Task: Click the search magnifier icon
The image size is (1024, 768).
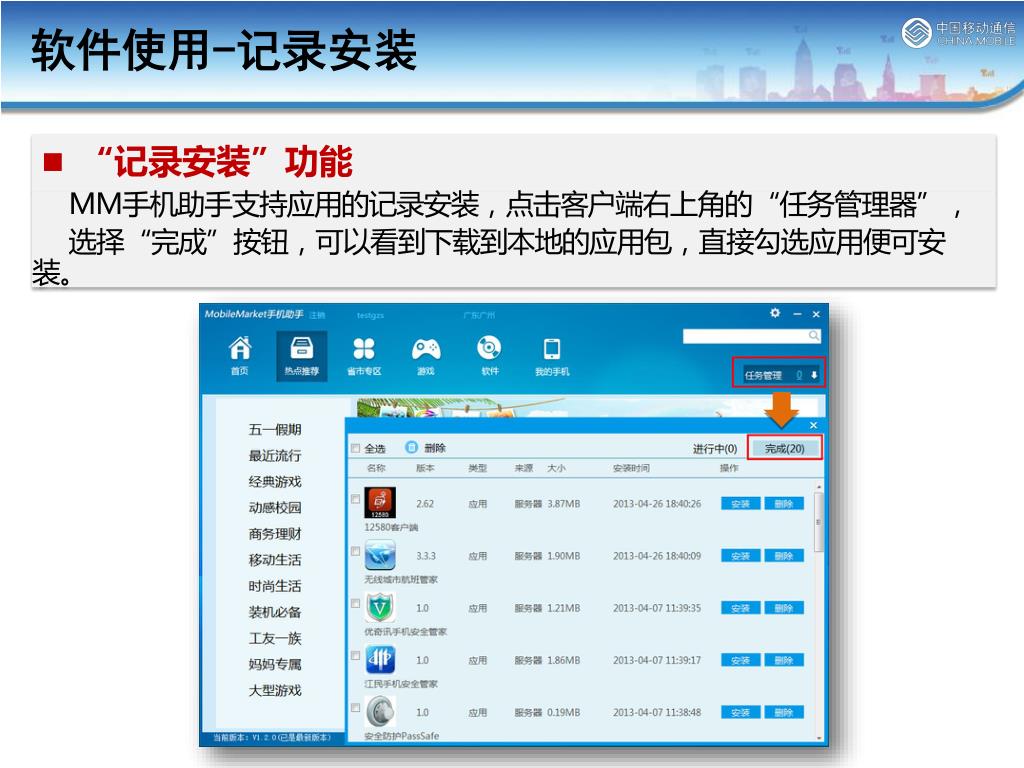Action: [x=814, y=336]
